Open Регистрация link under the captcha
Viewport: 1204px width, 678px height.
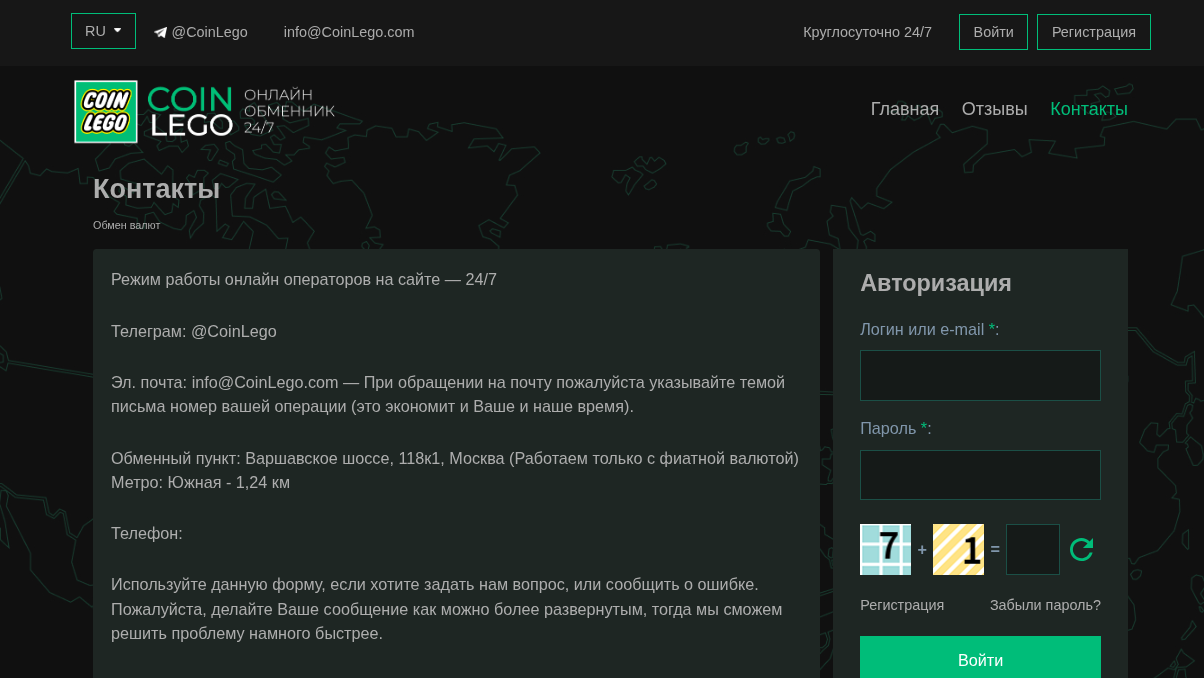[902, 605]
